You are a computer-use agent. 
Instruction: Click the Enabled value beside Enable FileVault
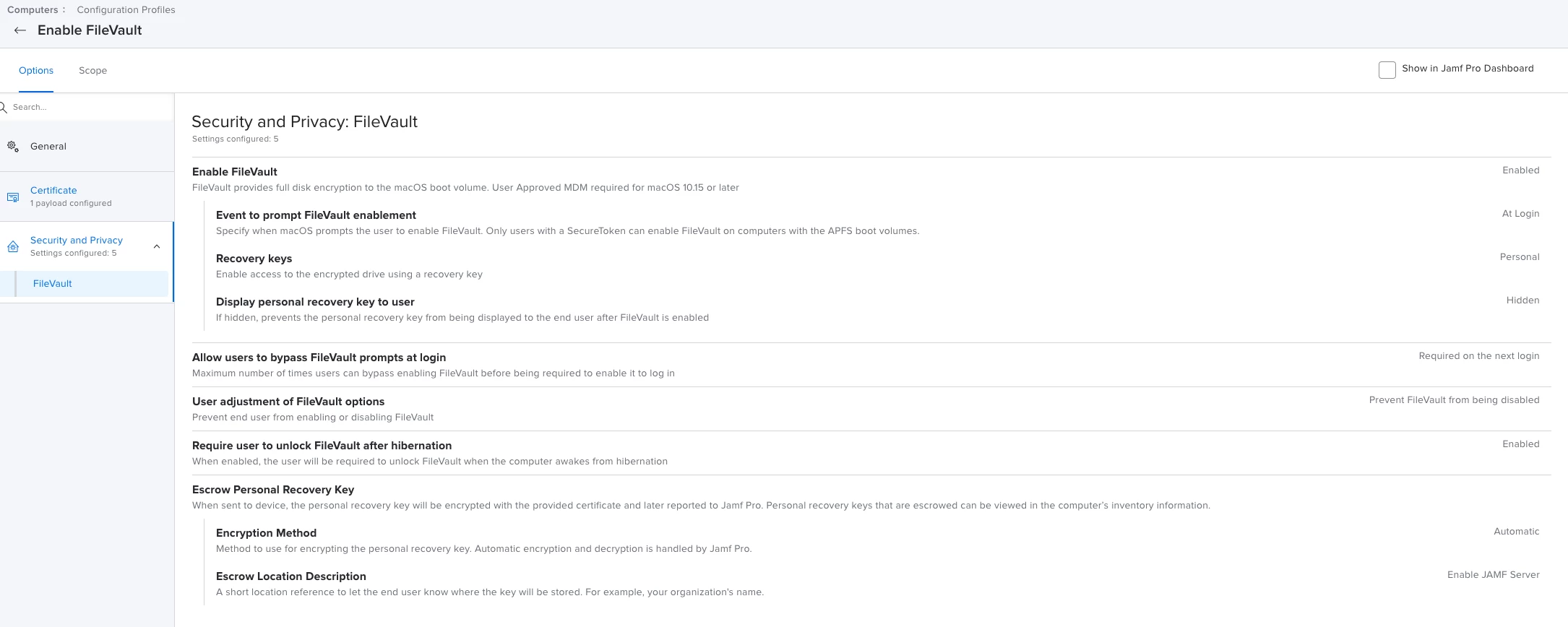click(x=1520, y=170)
